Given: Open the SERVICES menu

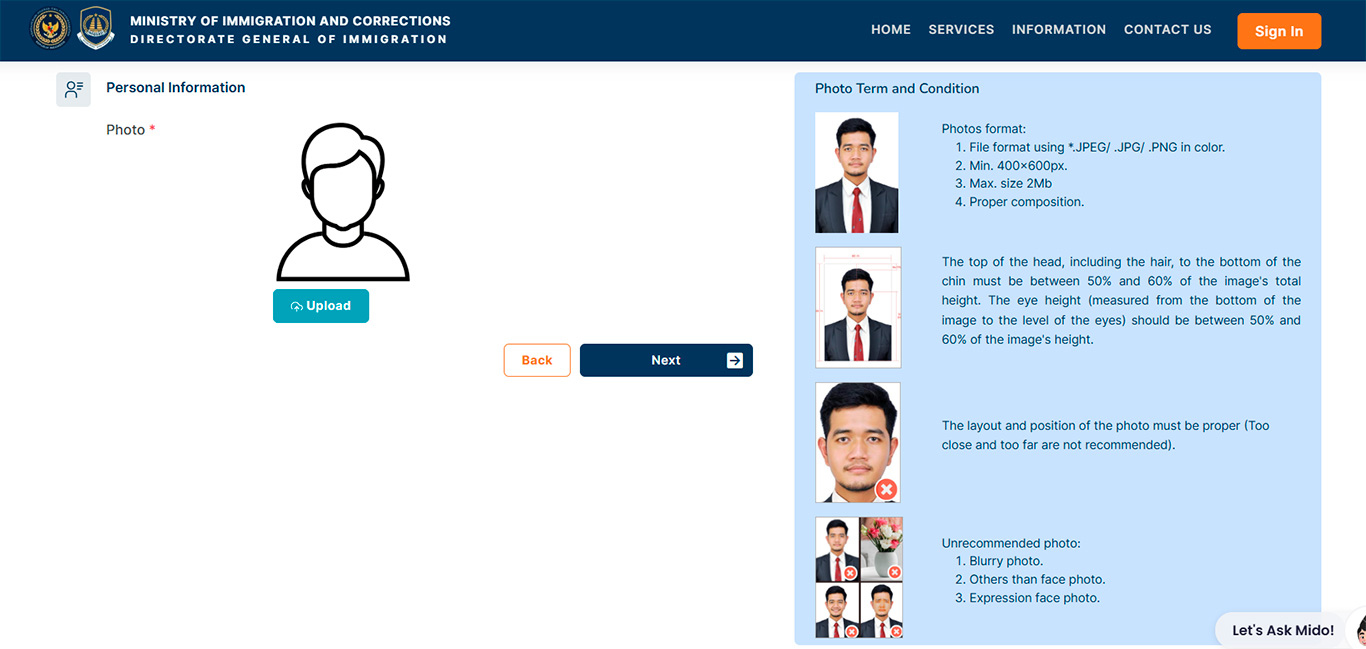Looking at the screenshot, I should coord(961,30).
